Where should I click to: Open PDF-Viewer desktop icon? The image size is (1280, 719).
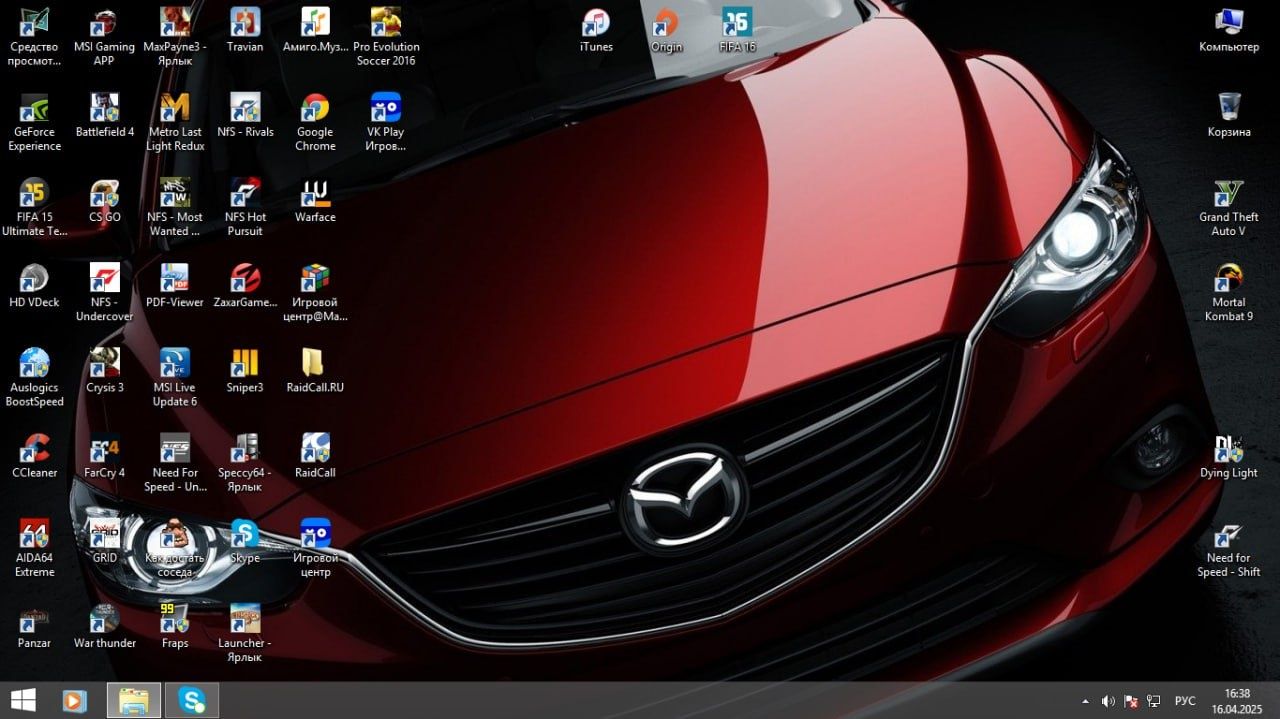coord(175,285)
